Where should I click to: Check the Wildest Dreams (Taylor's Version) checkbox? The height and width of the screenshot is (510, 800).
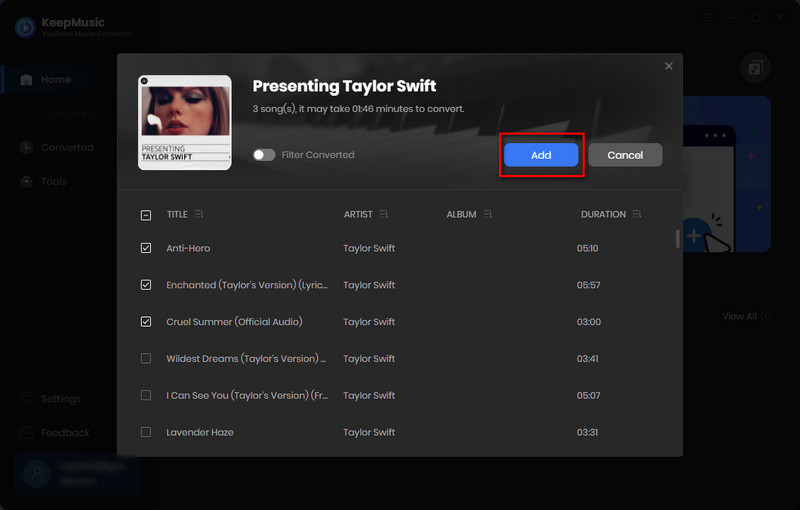pyautogui.click(x=146, y=359)
